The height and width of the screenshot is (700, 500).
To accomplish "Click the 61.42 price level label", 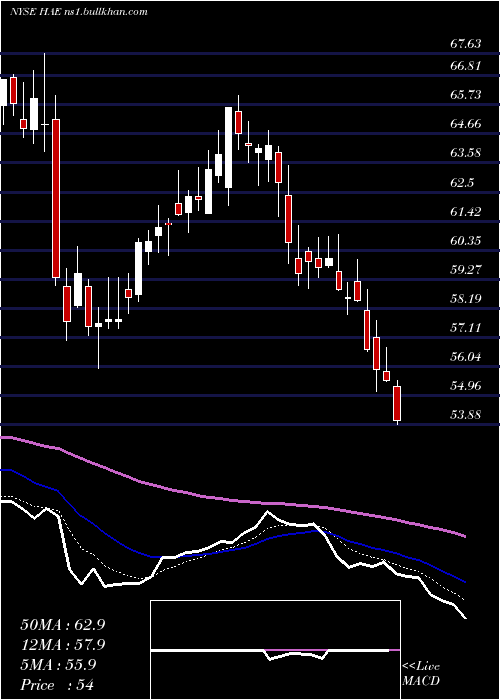I will click(466, 212).
